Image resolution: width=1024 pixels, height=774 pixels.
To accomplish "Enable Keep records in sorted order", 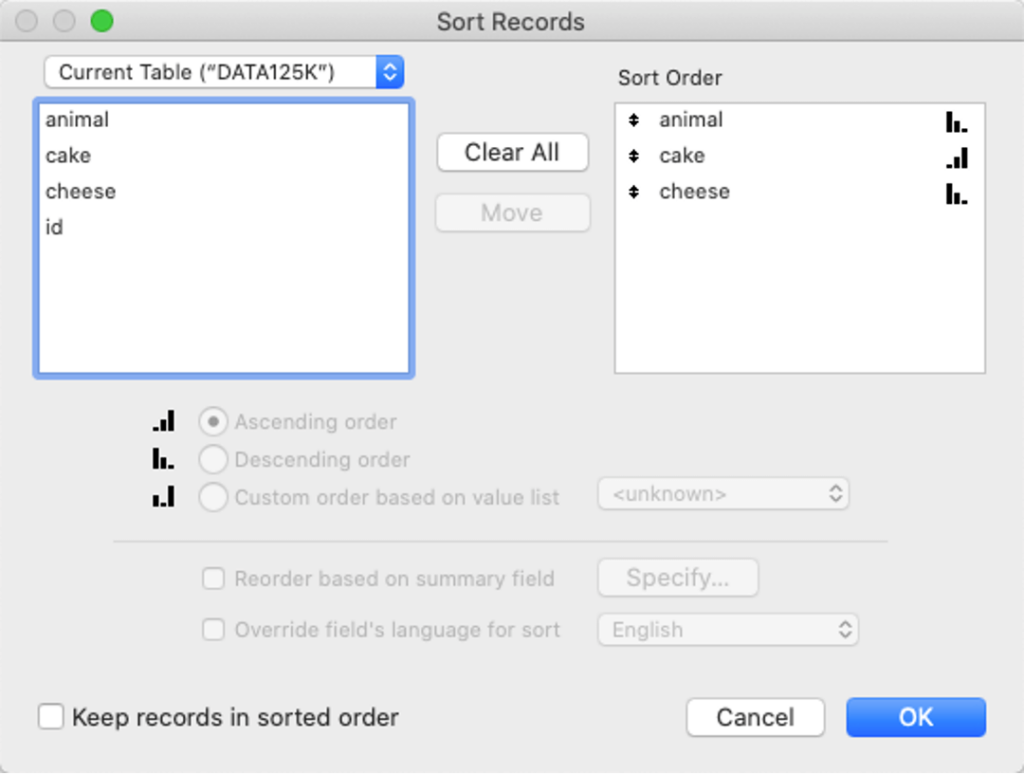I will [x=51, y=717].
